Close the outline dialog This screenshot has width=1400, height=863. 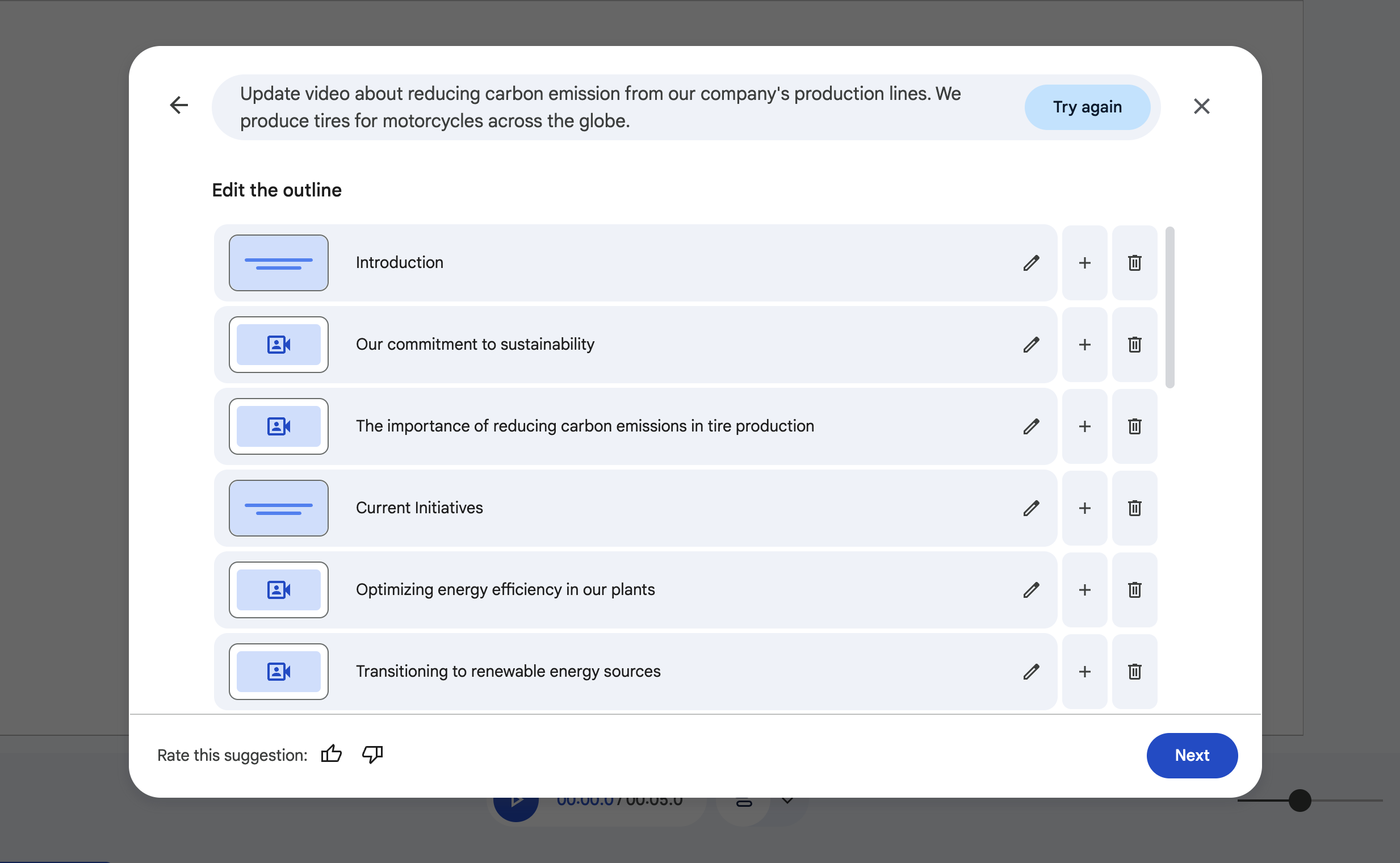[1201, 106]
